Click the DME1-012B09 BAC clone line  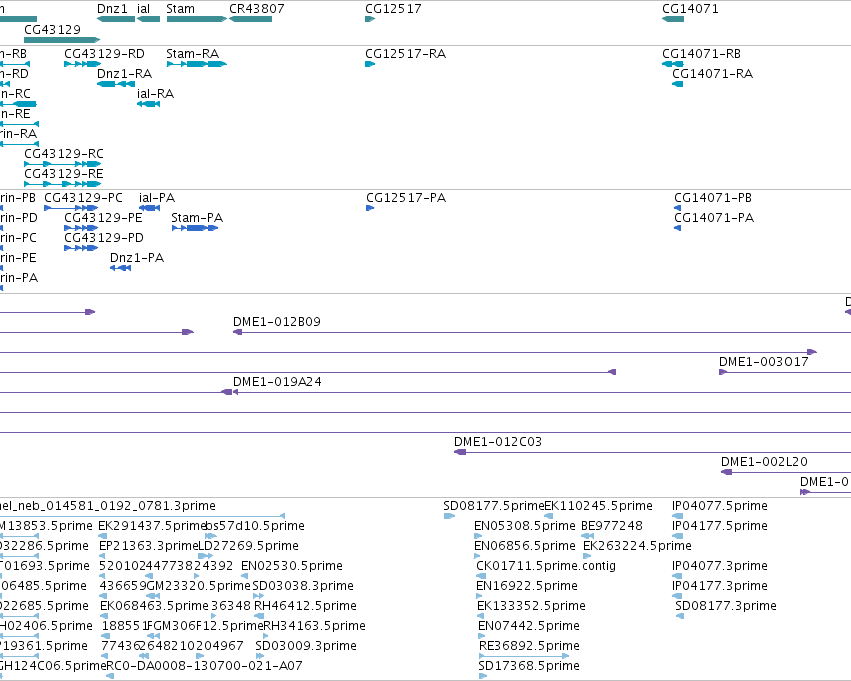pos(542,332)
